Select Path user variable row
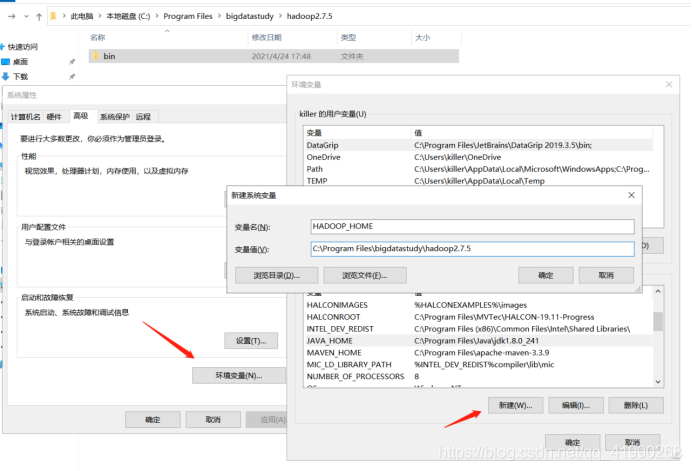 tap(478, 169)
